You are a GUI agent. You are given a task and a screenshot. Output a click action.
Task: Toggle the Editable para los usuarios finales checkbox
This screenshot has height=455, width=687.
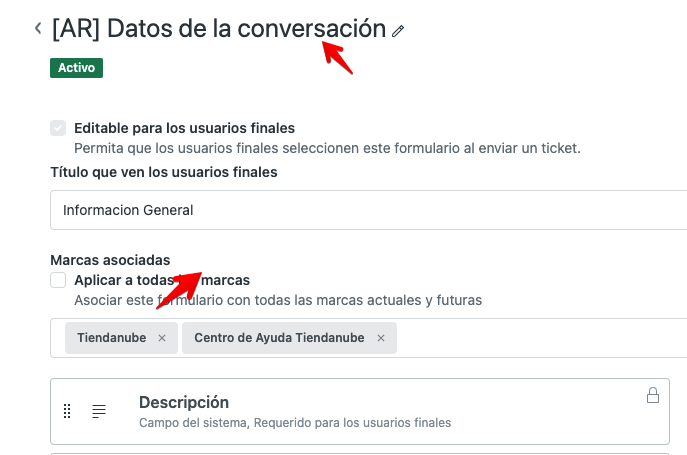click(x=59, y=128)
